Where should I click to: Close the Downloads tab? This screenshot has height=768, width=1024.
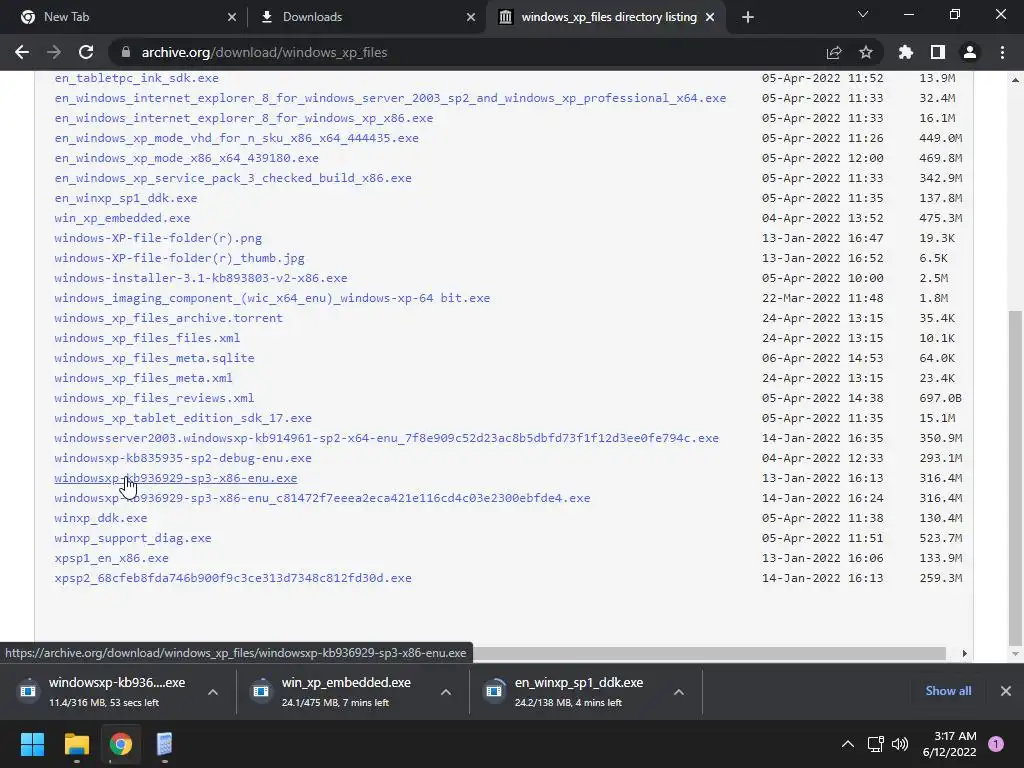coord(471,17)
